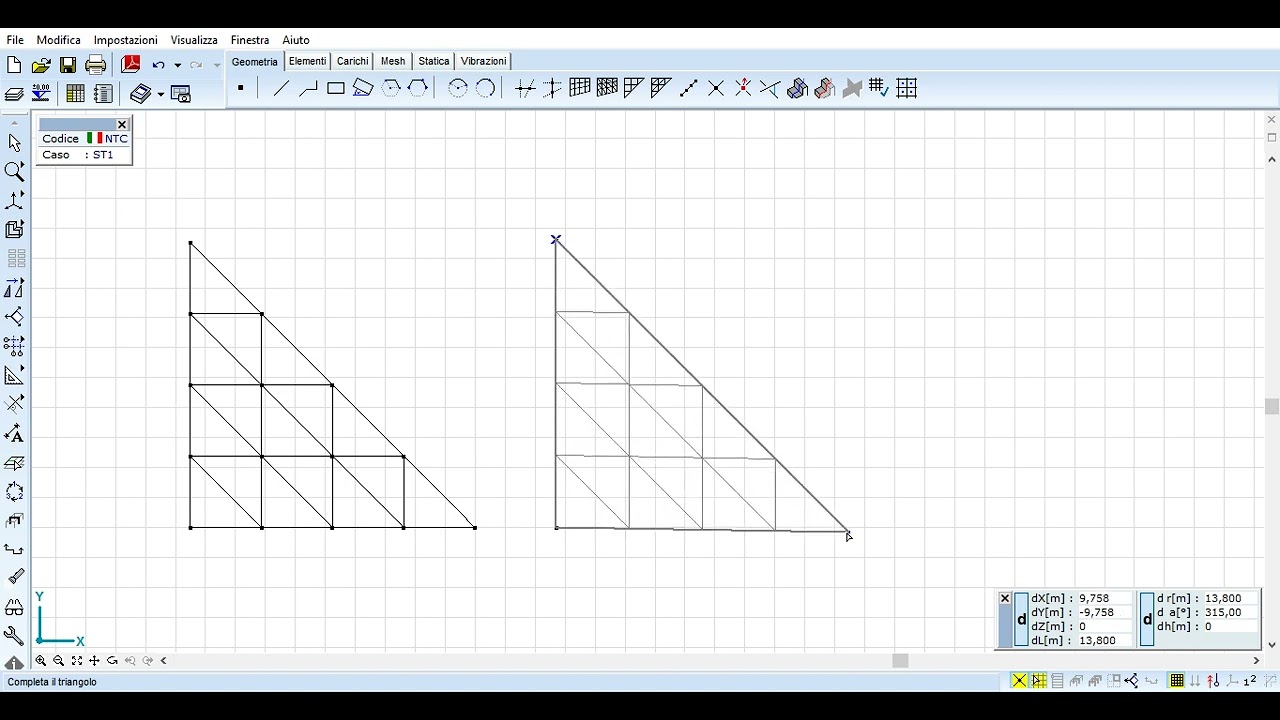1280x720 pixels.
Task: Open the Aiuto menu
Action: coord(296,40)
